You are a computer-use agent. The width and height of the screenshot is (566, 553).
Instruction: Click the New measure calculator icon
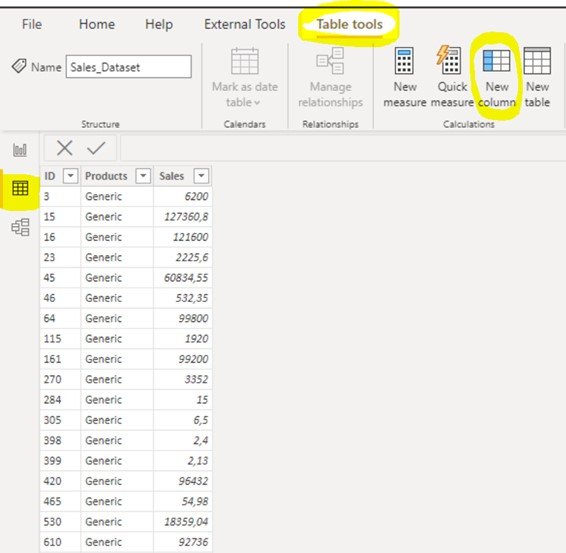coord(404,61)
